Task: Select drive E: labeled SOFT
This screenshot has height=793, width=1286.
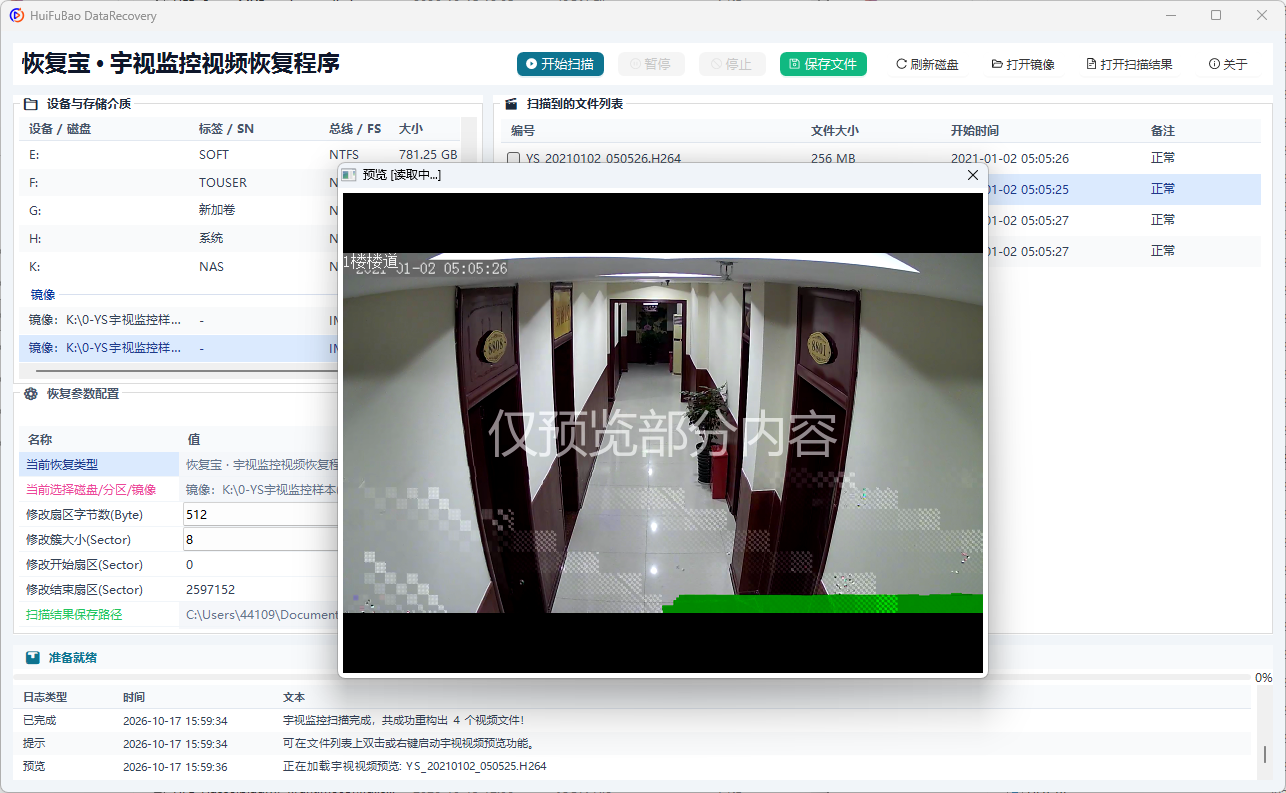Action: [240, 155]
